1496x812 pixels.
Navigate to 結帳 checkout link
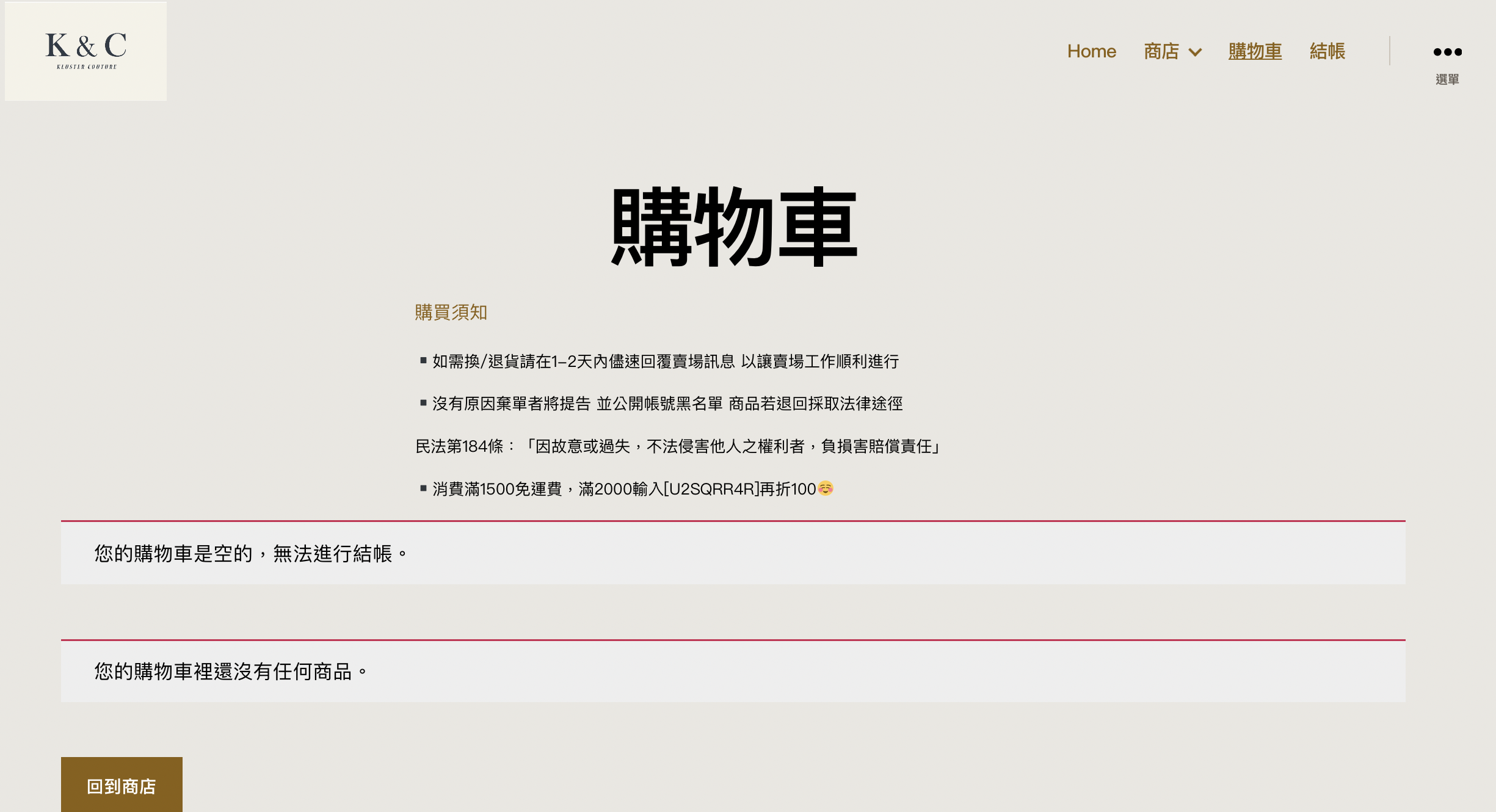pyautogui.click(x=1327, y=51)
